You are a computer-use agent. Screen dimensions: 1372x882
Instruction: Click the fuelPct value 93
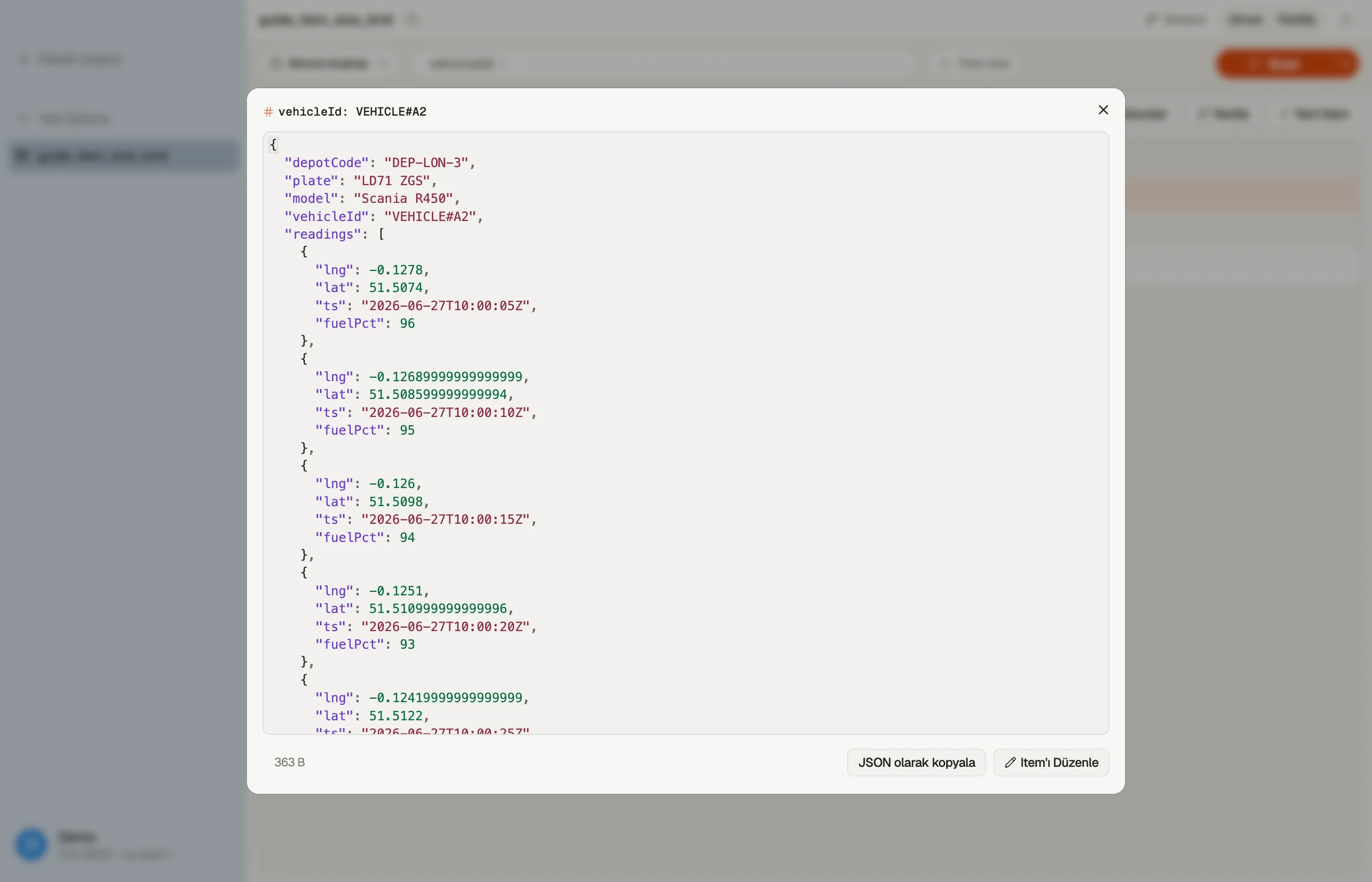[407, 644]
